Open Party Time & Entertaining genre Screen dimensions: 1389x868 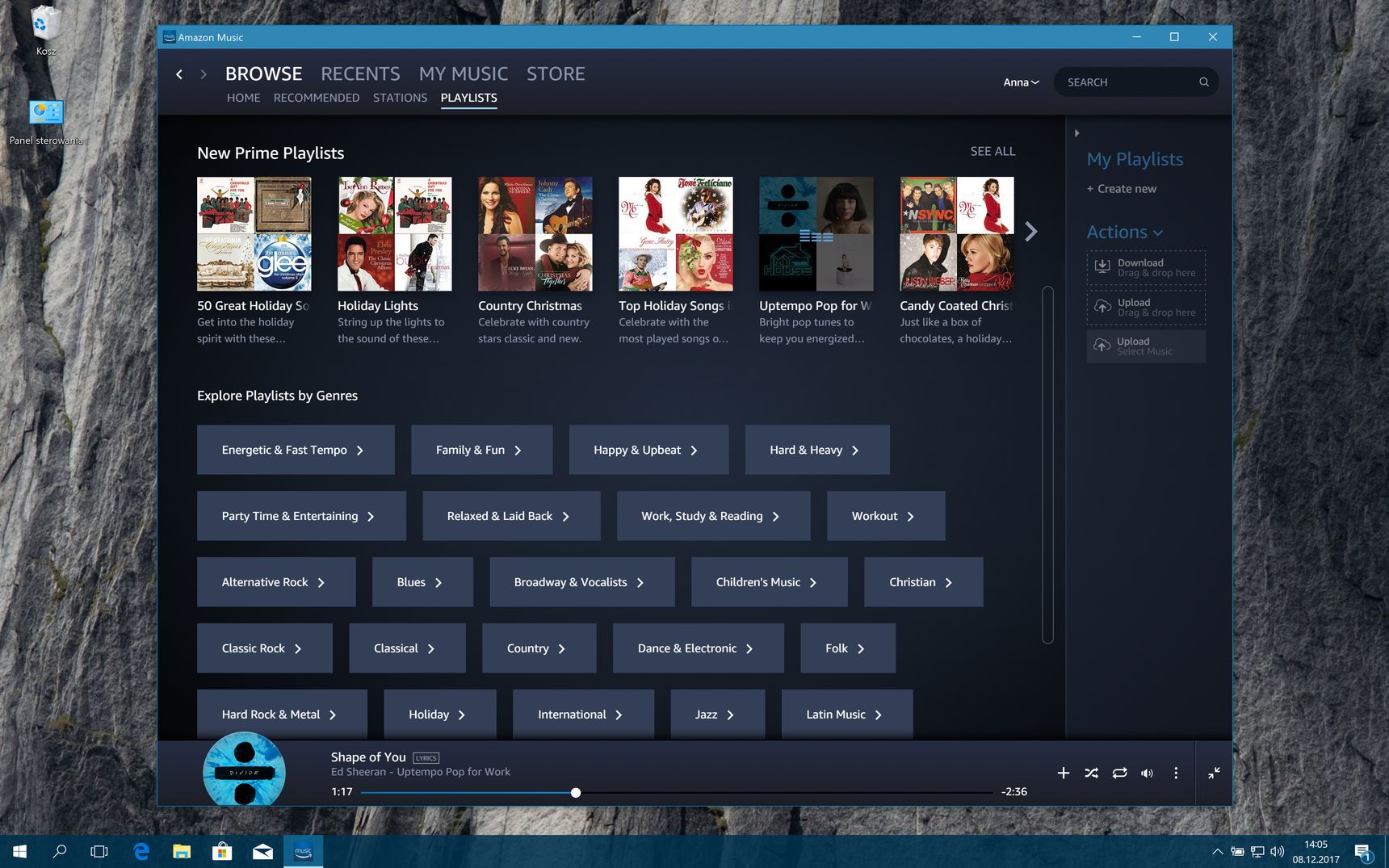[301, 516]
